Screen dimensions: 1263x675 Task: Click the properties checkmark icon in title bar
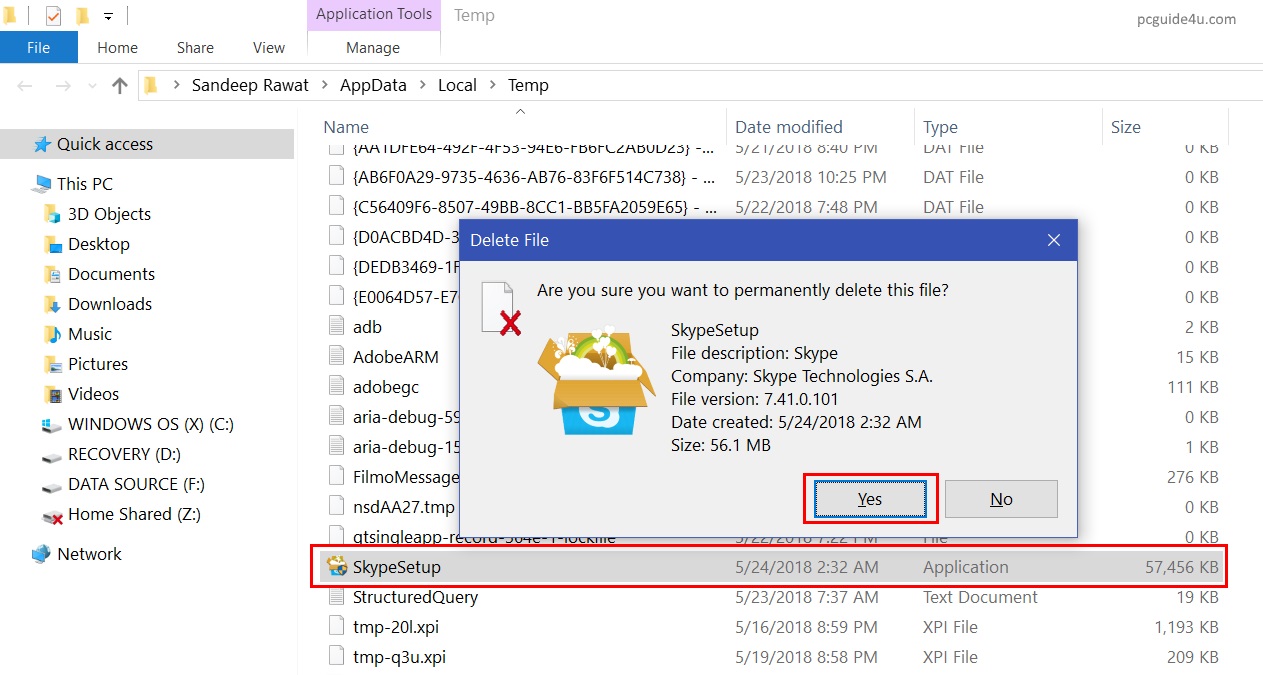pos(53,16)
